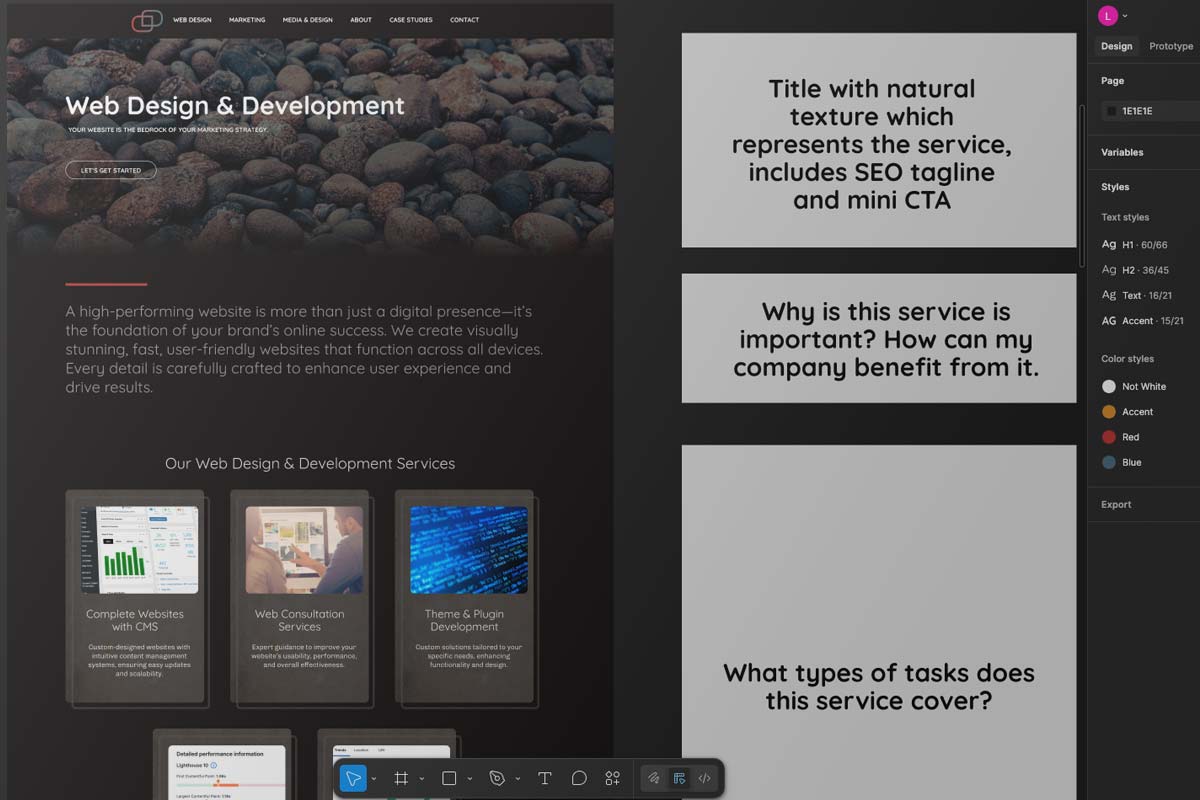Switch to the Design tab
Viewport: 1200px width, 800px height.
(1116, 46)
